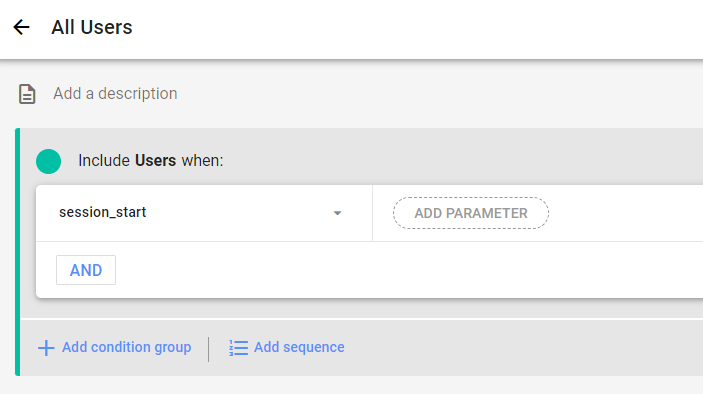The image size is (703, 394).
Task: Open the session_start event selector
Action: 204,213
